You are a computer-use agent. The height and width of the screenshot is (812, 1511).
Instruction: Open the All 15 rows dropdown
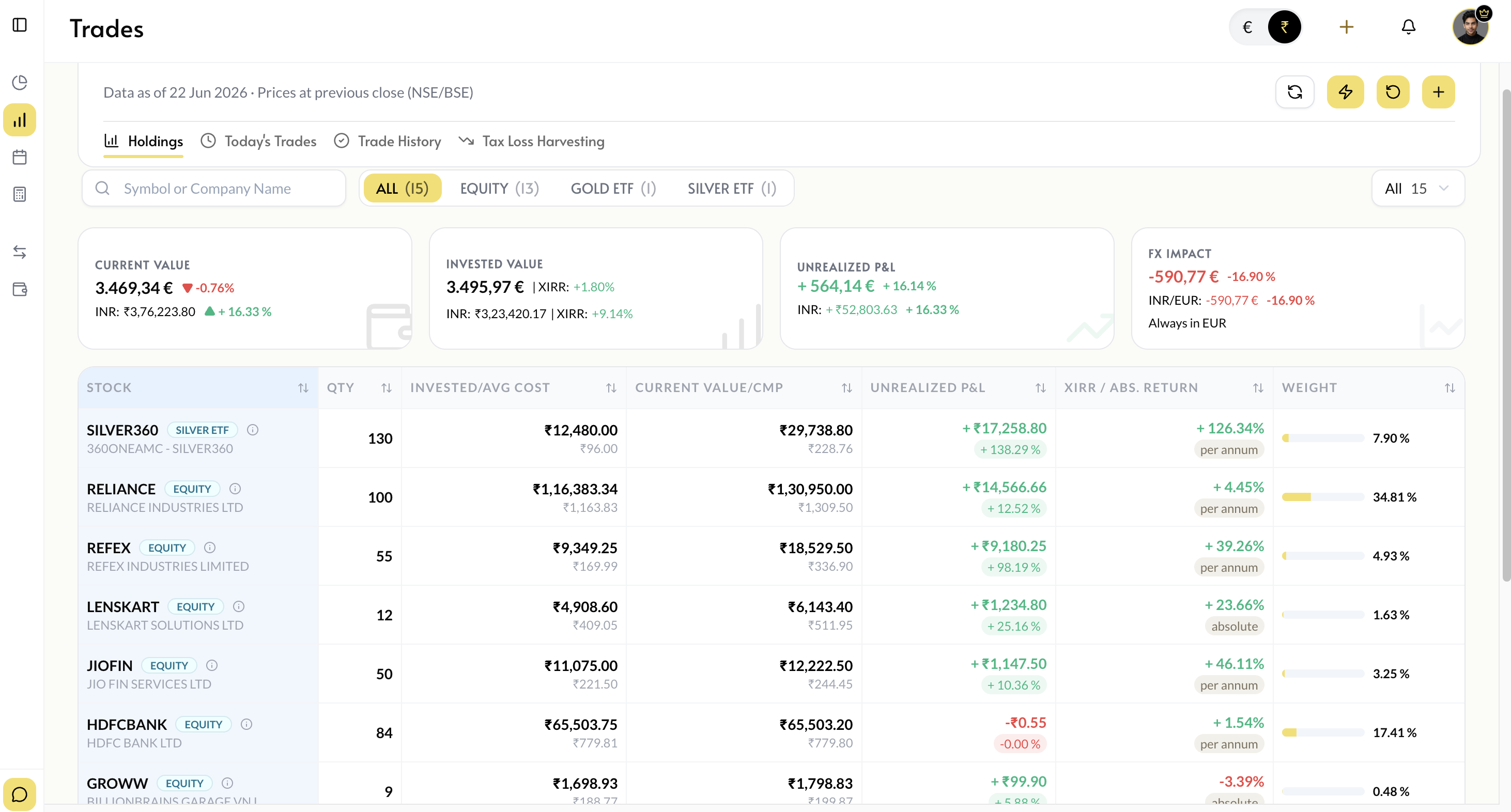1418,188
